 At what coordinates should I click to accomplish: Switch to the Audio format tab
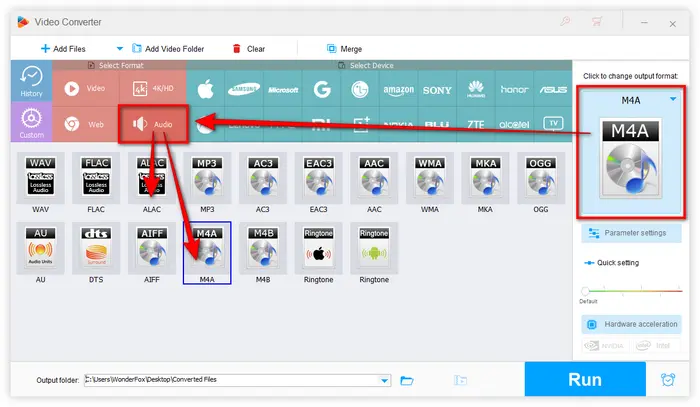(x=153, y=124)
